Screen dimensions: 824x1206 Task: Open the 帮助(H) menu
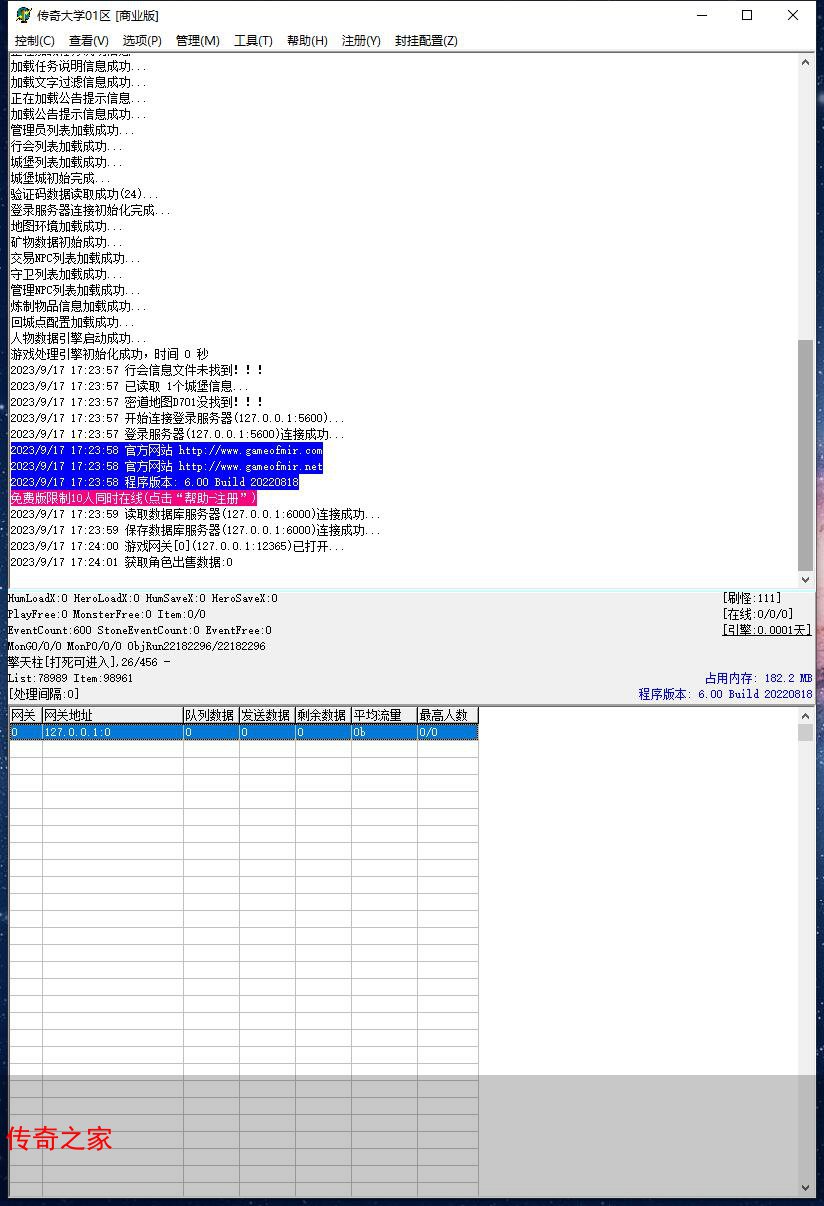[x=307, y=41]
